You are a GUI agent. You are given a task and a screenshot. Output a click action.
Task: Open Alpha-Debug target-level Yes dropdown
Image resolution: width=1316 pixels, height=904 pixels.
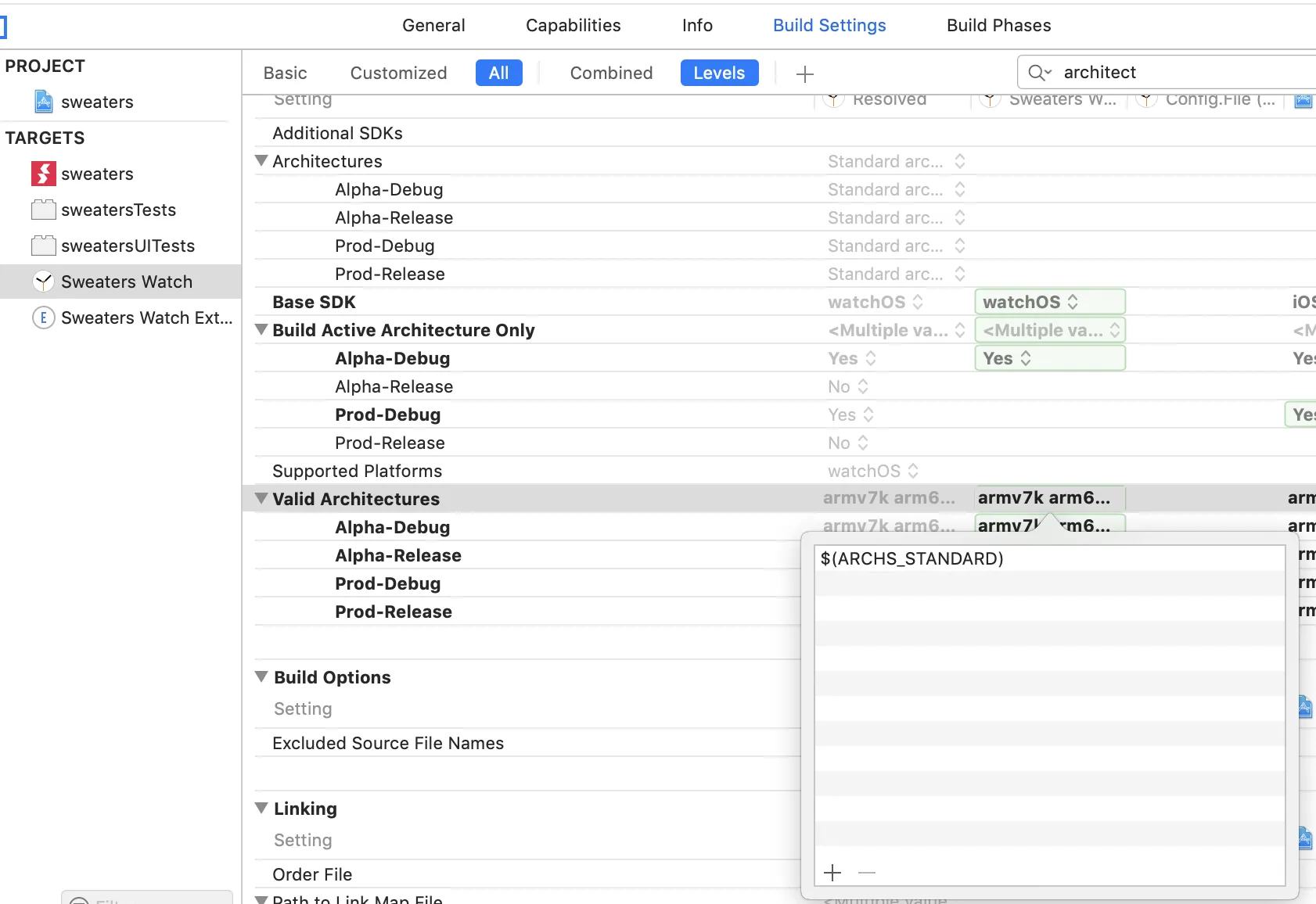[1050, 358]
